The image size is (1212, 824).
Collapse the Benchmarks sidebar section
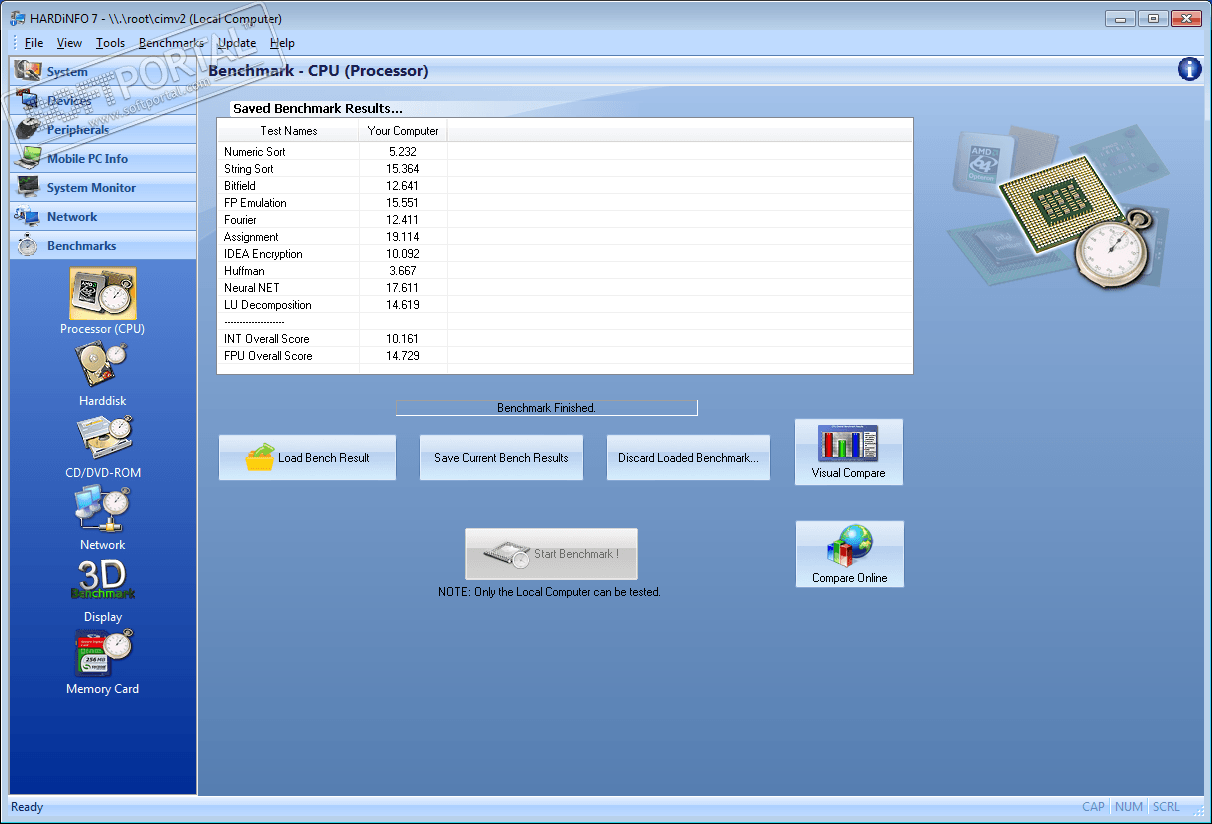pos(103,245)
